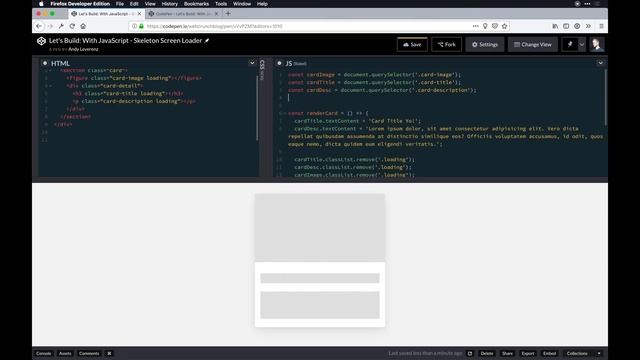Open the File menu
The height and width of the screenshot is (360, 640).
tap(120, 4)
